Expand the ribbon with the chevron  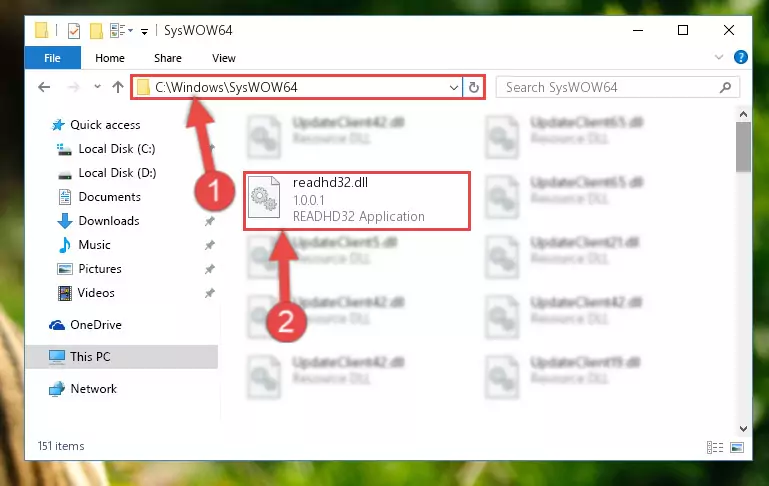[718, 57]
